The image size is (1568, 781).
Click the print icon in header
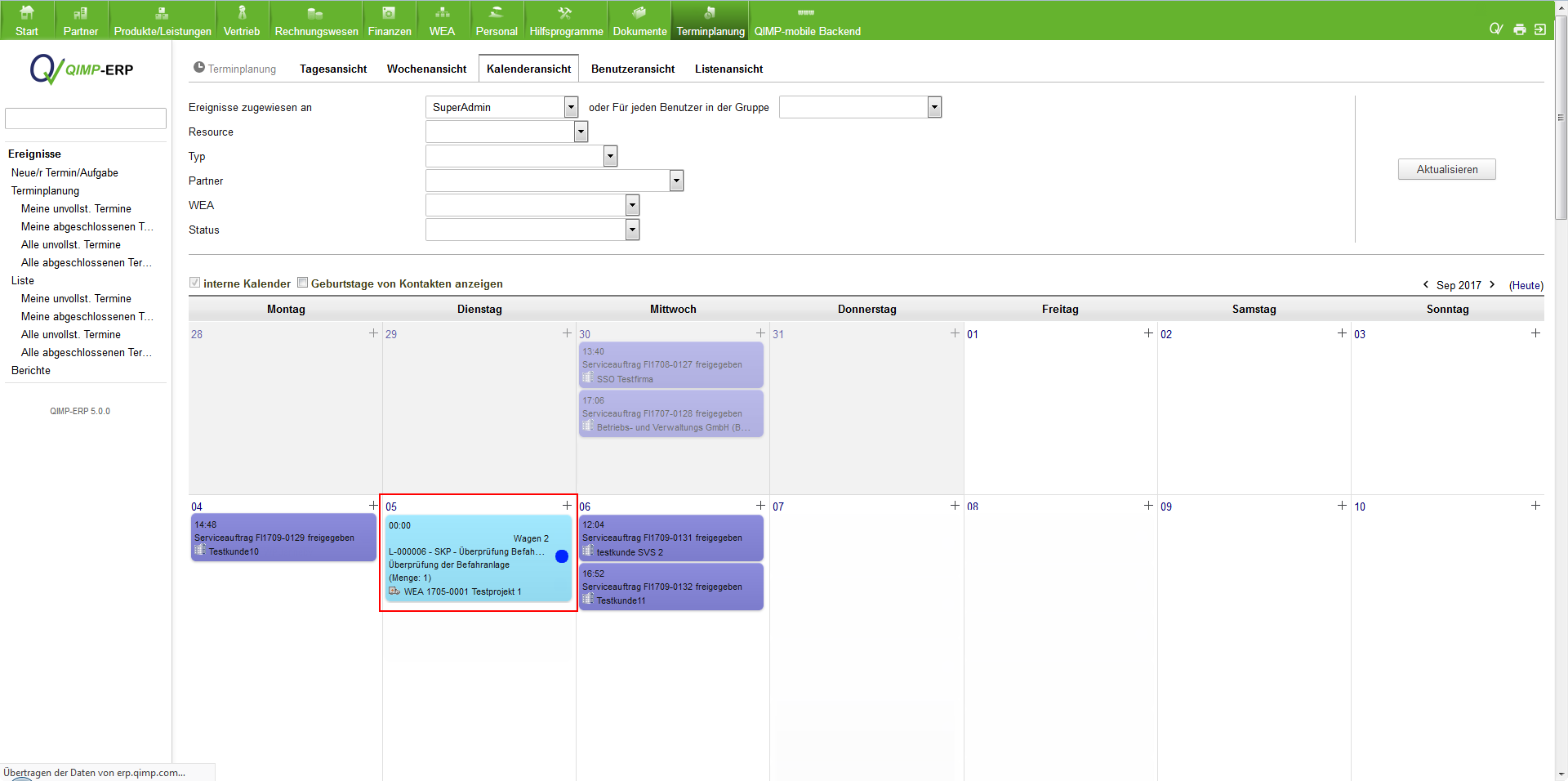[x=1519, y=29]
